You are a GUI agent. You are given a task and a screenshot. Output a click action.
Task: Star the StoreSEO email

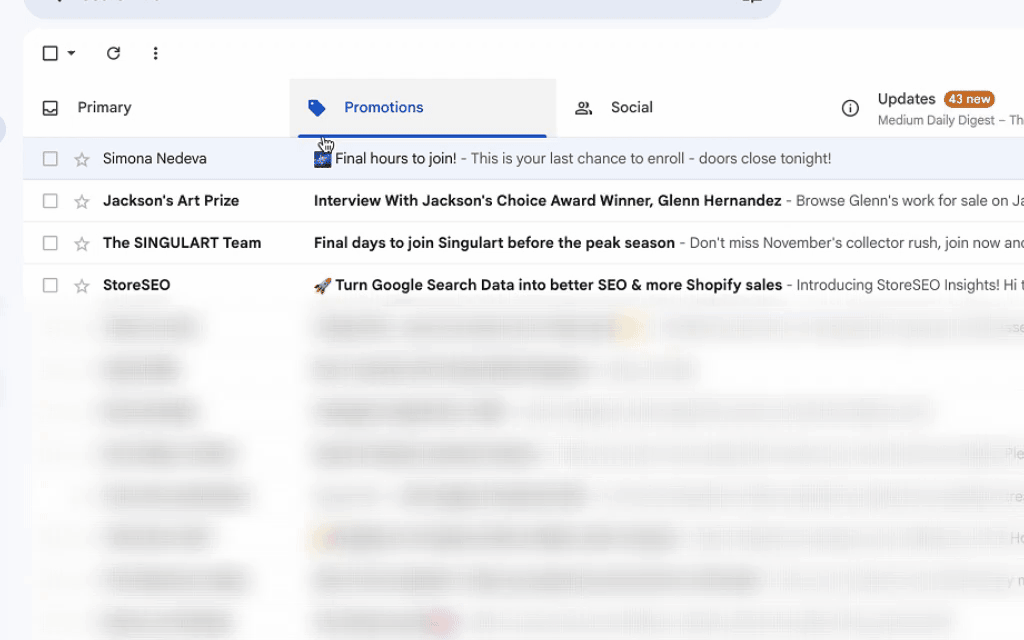pyautogui.click(x=82, y=286)
